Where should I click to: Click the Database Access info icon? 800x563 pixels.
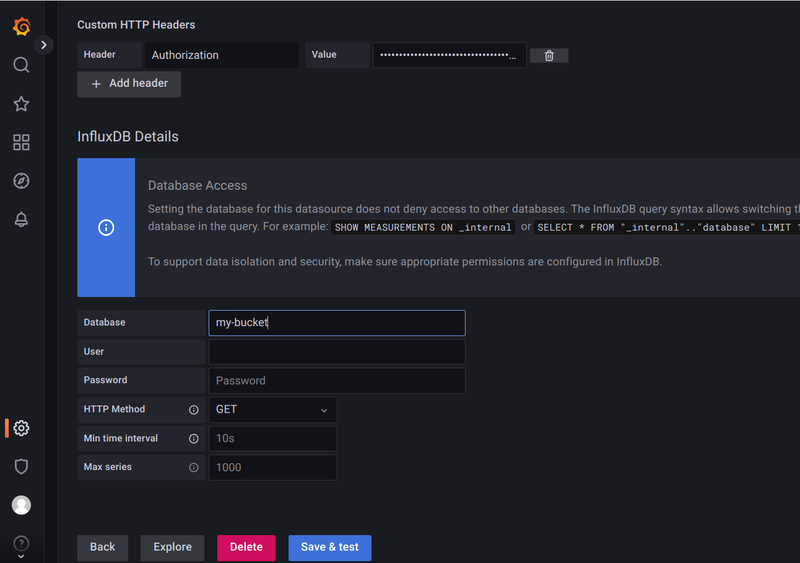(x=106, y=228)
